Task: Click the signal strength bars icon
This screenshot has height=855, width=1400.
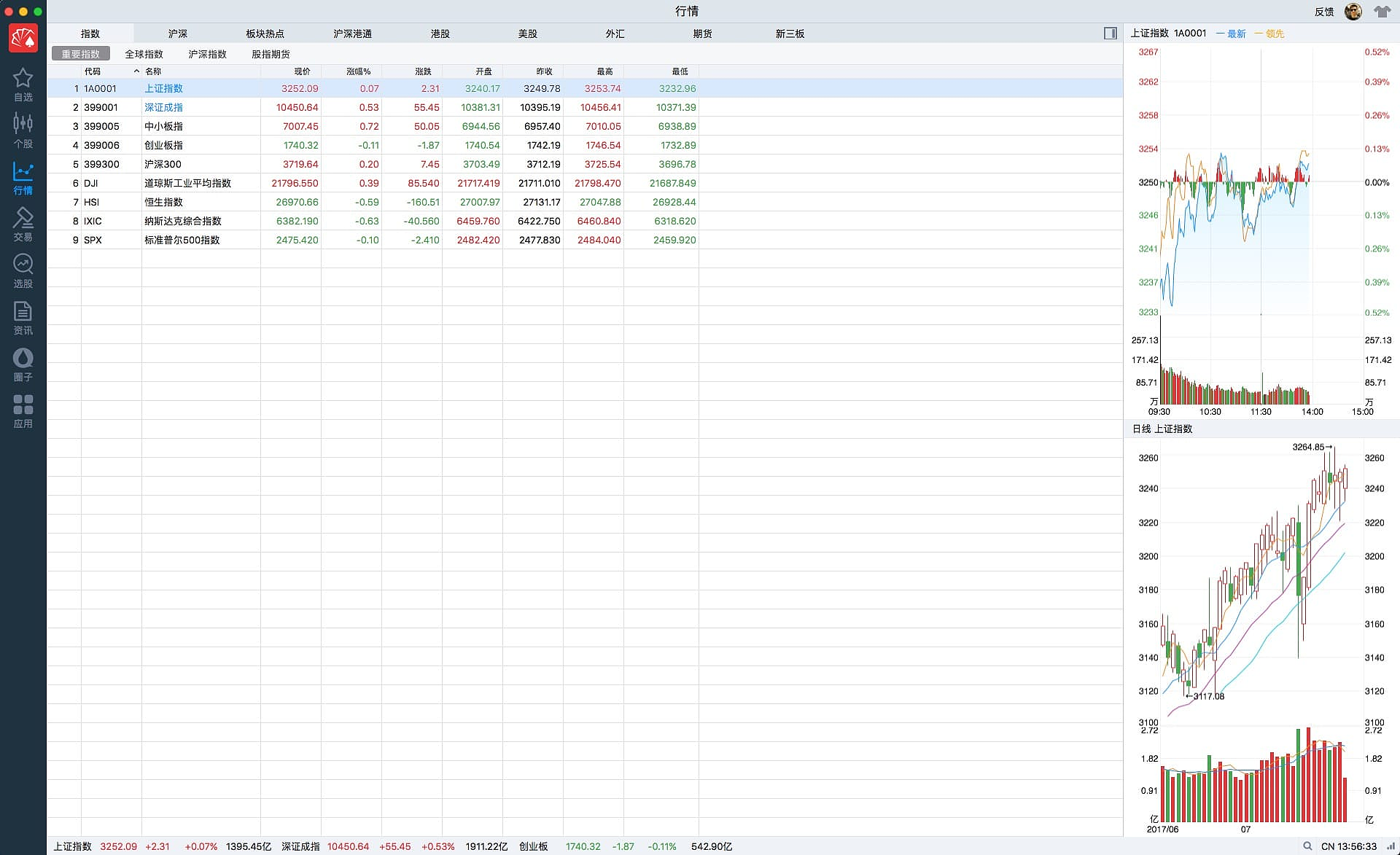Action: coord(1391,846)
